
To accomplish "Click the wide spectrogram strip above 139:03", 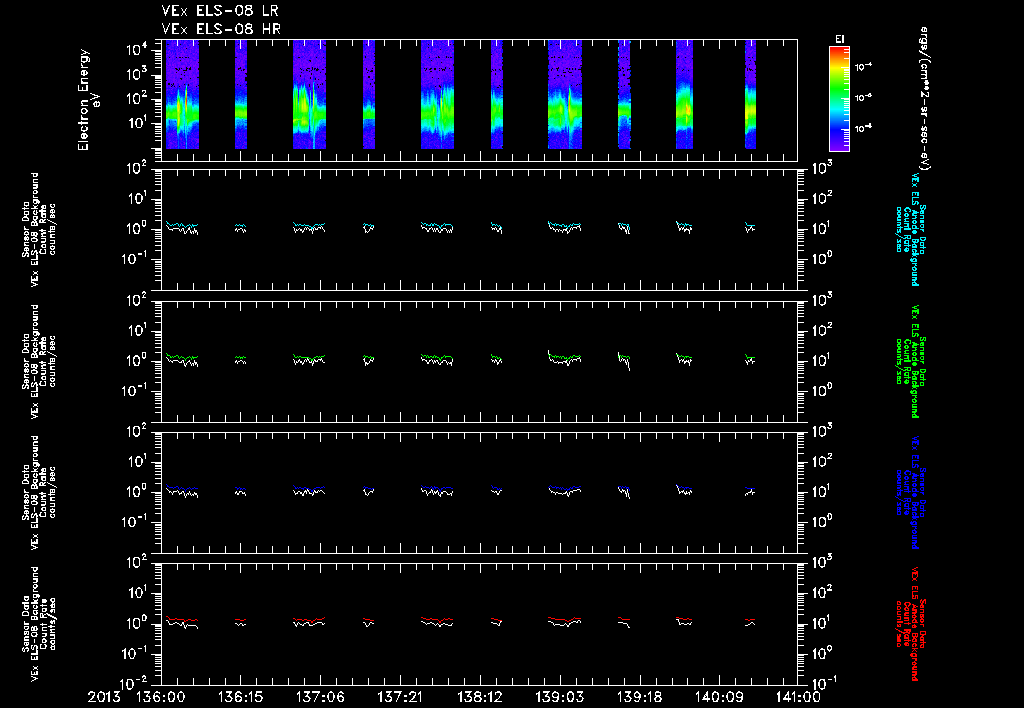I will tap(565, 94).
